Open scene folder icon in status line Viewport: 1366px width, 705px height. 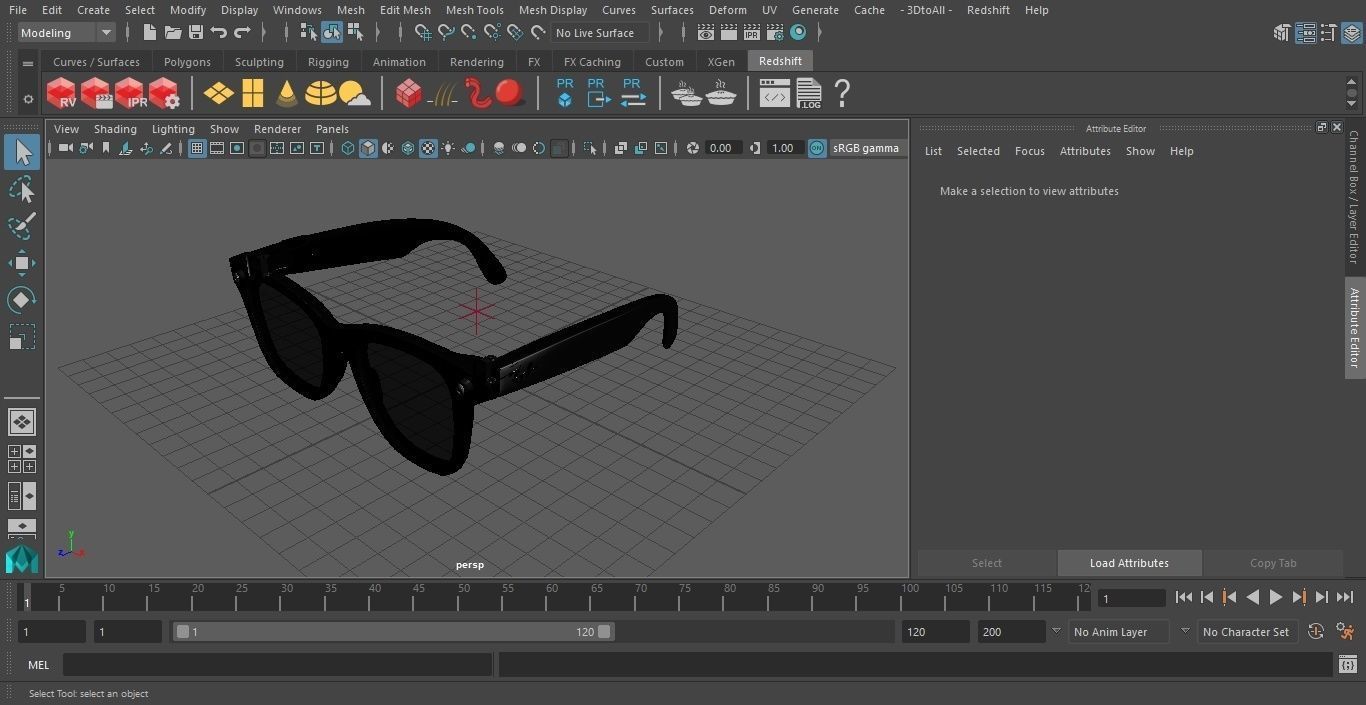tap(173, 33)
